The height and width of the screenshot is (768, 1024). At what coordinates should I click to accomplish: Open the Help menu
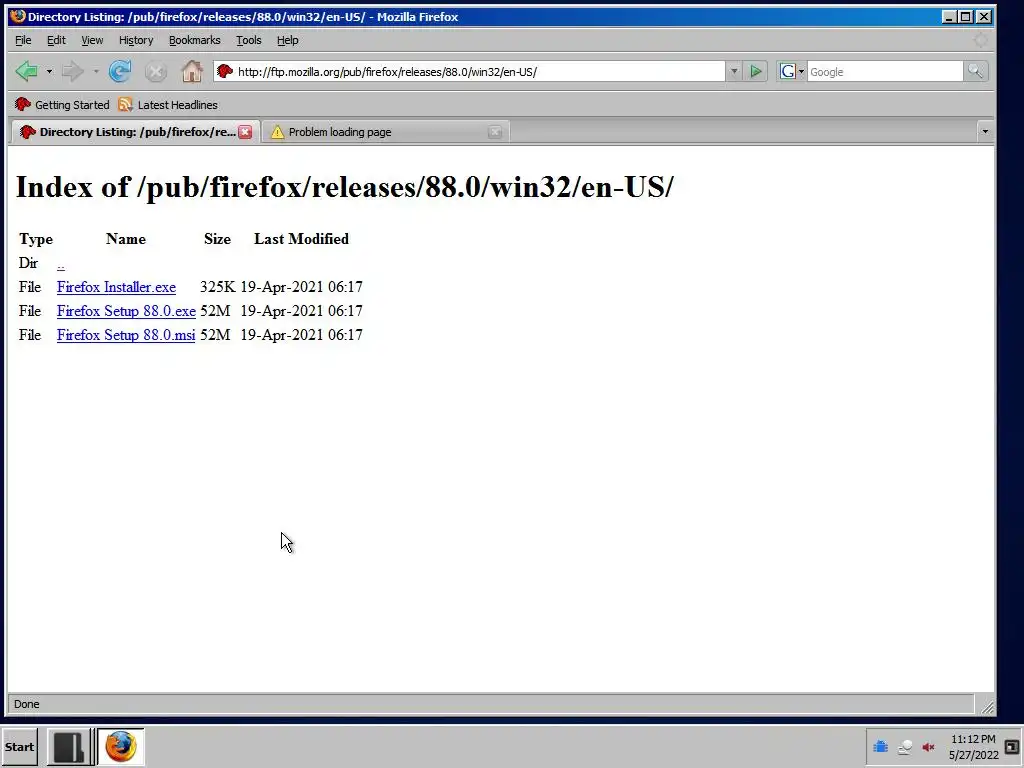tap(287, 40)
